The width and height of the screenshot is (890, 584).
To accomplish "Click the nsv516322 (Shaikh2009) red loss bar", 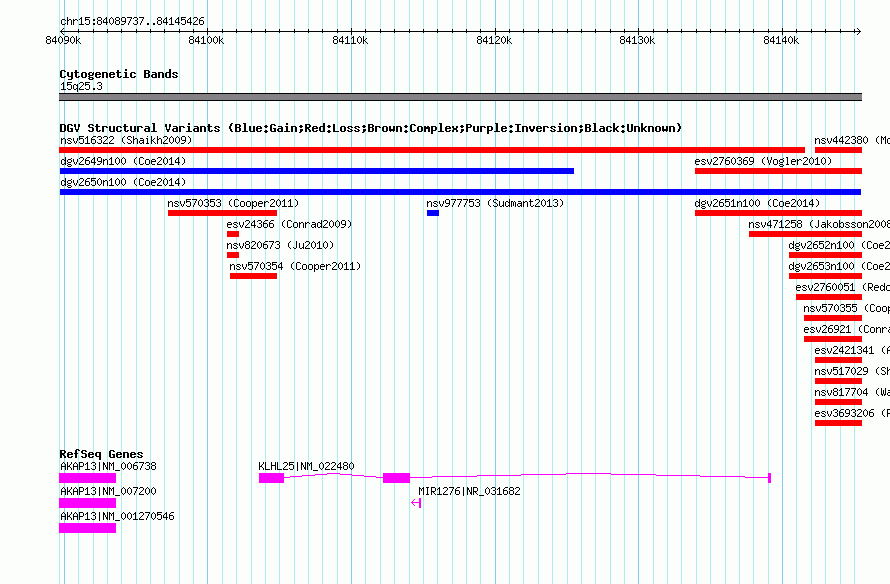I will pos(432,150).
